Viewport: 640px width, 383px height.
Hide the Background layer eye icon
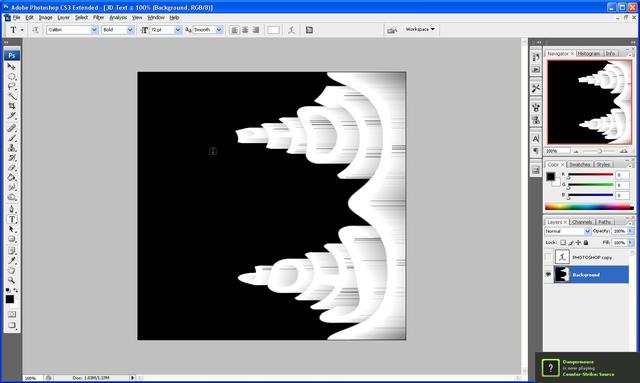(x=548, y=275)
